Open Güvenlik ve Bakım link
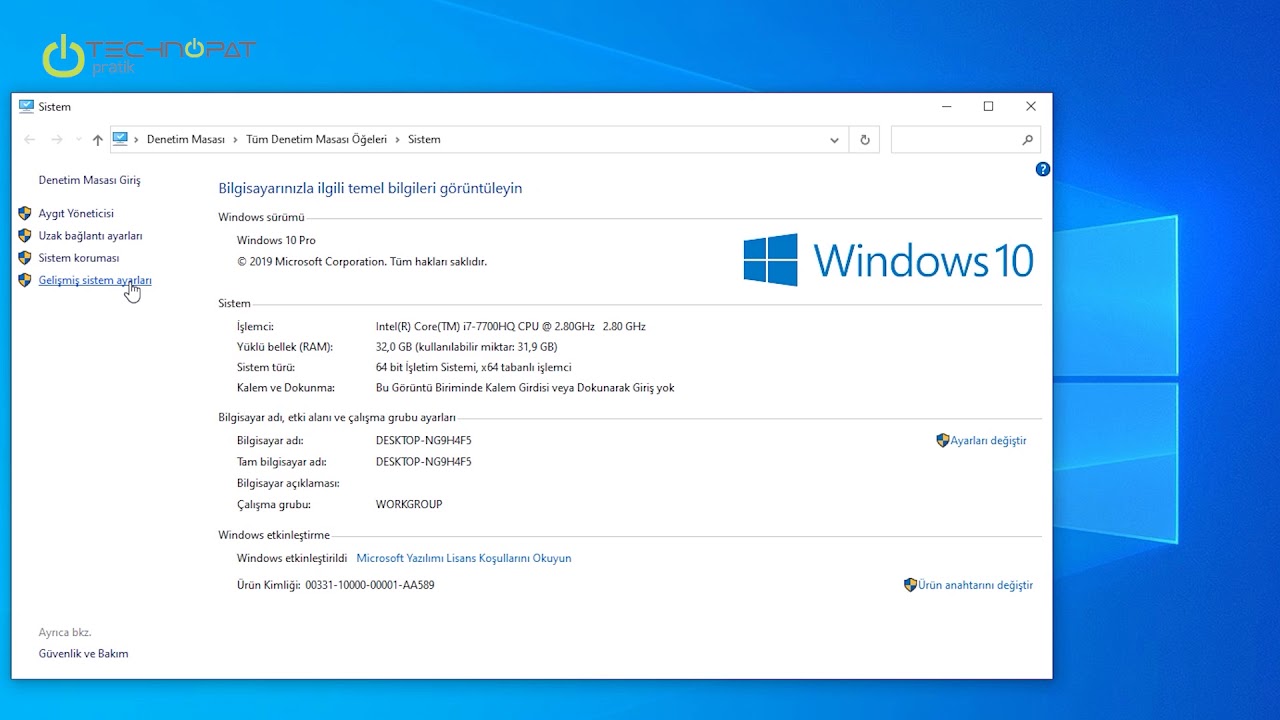This screenshot has height=720, width=1280. 83,654
